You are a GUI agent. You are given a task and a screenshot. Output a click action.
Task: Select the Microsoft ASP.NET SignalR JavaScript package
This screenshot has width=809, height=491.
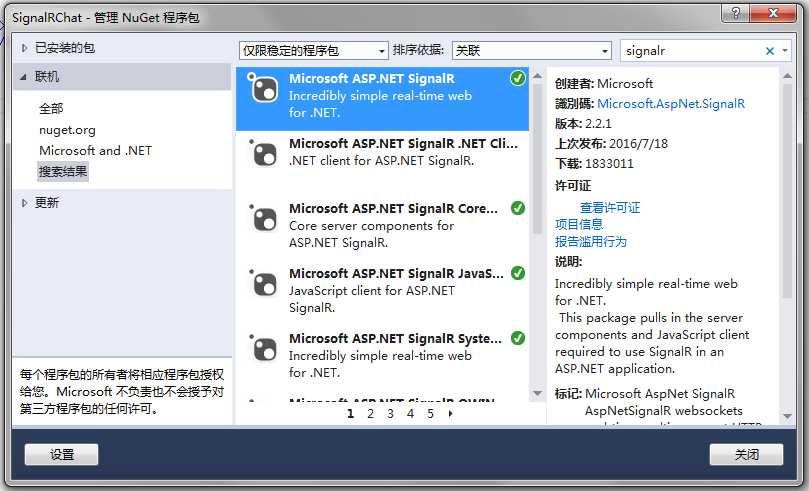[x=382, y=294]
